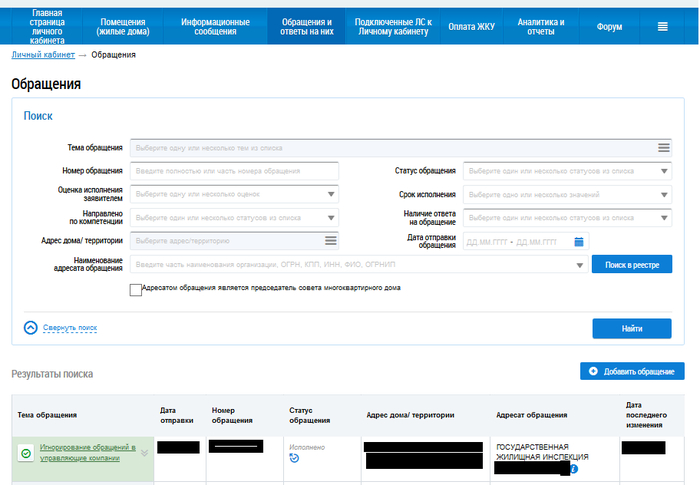Image resolution: width=700 pixels, height=485 pixels.
Task: Open calendar picker for Дата отправки обращения
Action: click(x=579, y=242)
